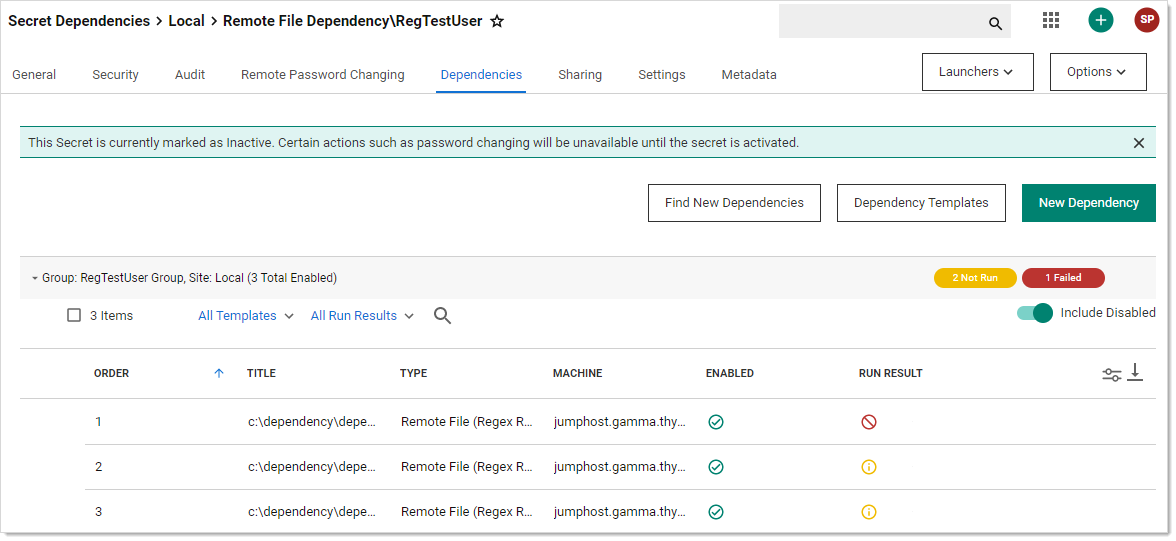Open the SP user profile avatar
Screen dimensions: 1176x541
click(1146, 20)
